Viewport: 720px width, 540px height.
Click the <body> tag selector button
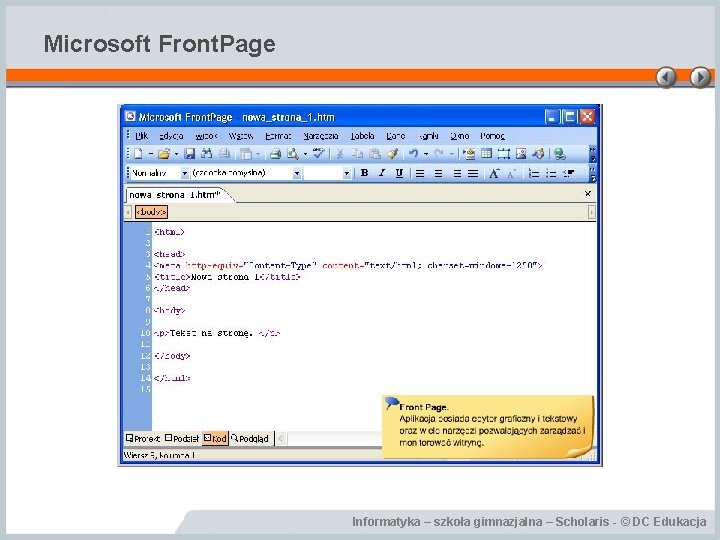point(152,212)
